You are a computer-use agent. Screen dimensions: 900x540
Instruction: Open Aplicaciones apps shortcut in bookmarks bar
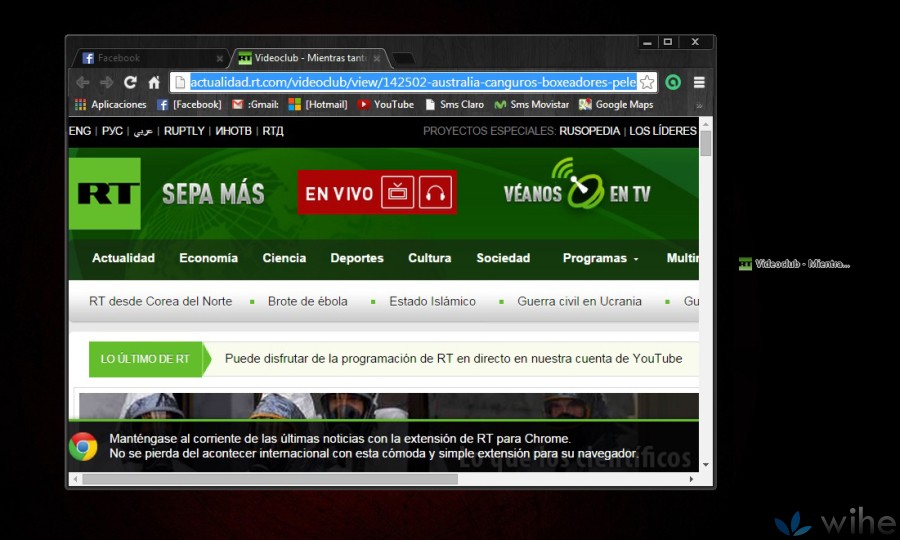(x=111, y=104)
